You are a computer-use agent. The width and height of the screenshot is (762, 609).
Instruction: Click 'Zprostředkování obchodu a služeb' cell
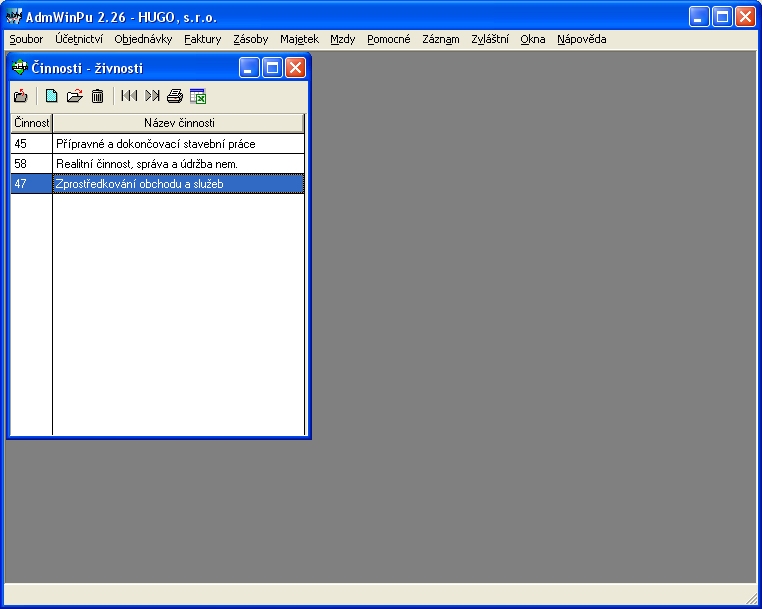(x=178, y=184)
